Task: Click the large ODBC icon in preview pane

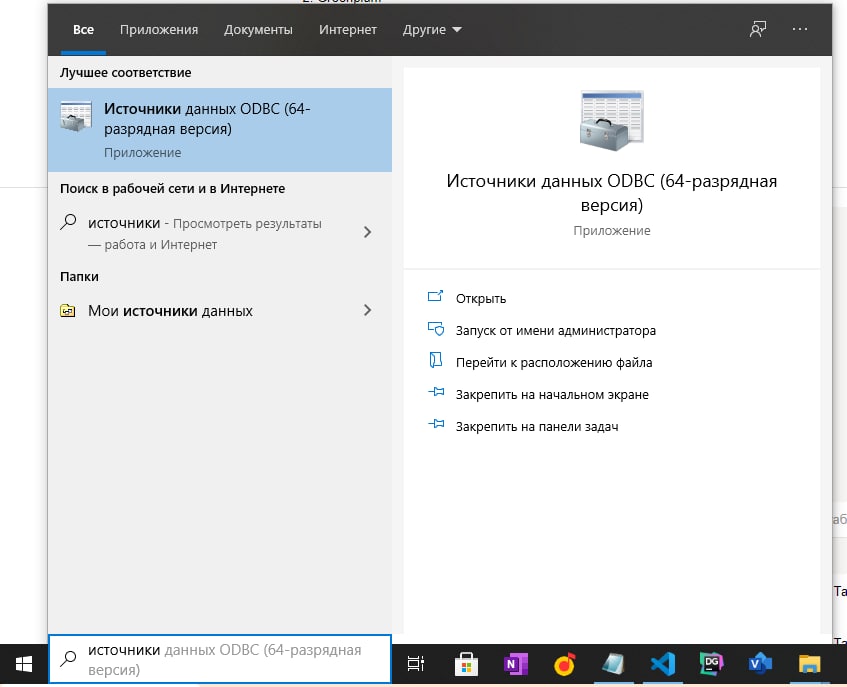Action: pos(611,121)
